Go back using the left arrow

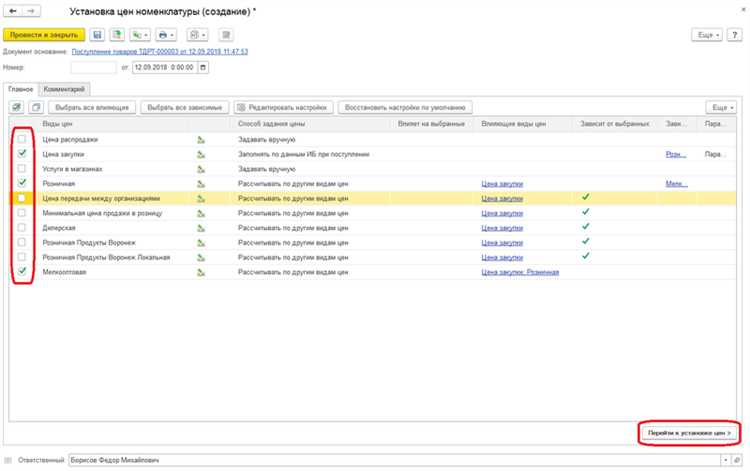point(13,11)
